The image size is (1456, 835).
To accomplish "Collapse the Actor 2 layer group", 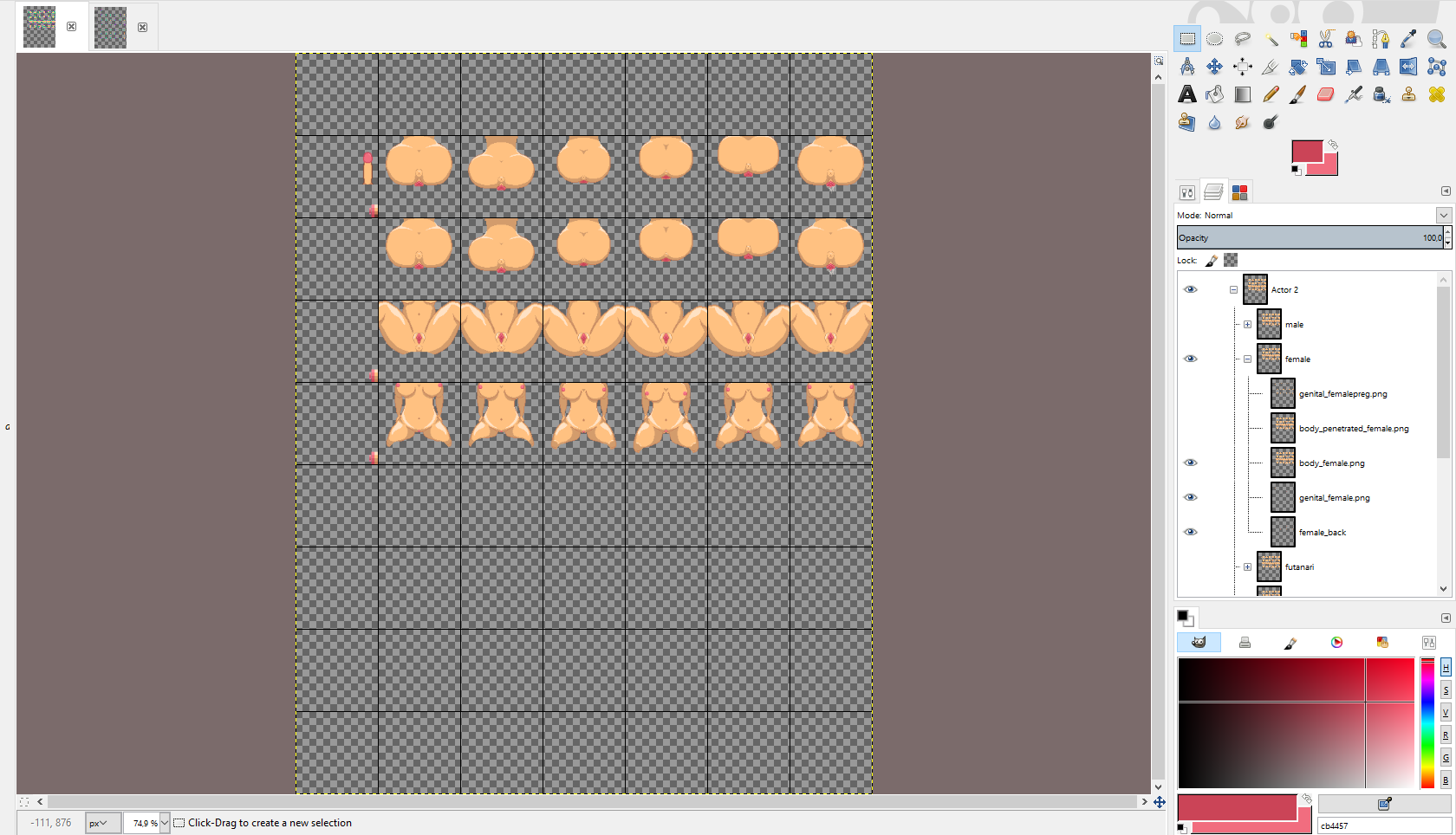I will [x=1233, y=290].
